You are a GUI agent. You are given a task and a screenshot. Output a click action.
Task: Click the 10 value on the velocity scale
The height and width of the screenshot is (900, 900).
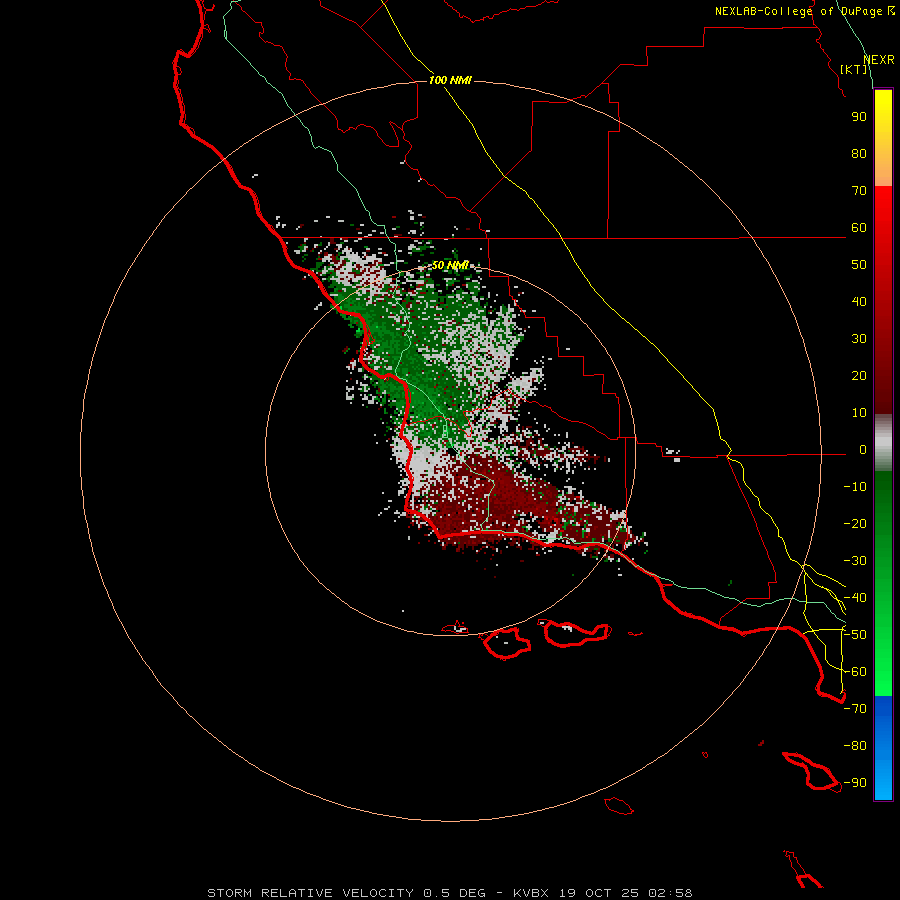pyautogui.click(x=859, y=413)
